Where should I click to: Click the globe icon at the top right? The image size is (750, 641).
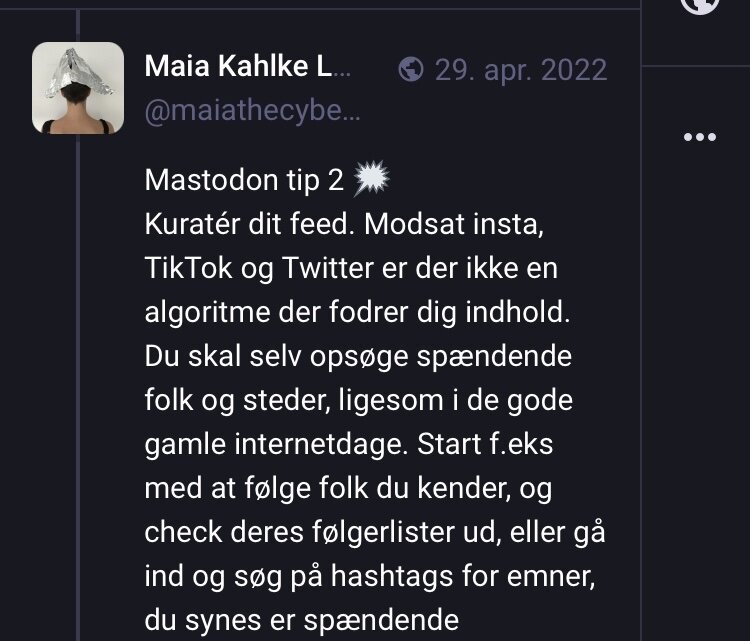[x=699, y=5]
